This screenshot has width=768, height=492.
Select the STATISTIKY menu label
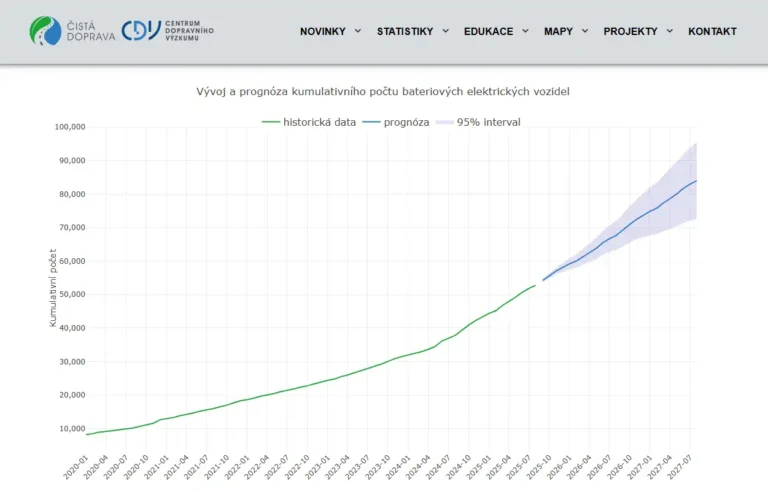point(405,31)
